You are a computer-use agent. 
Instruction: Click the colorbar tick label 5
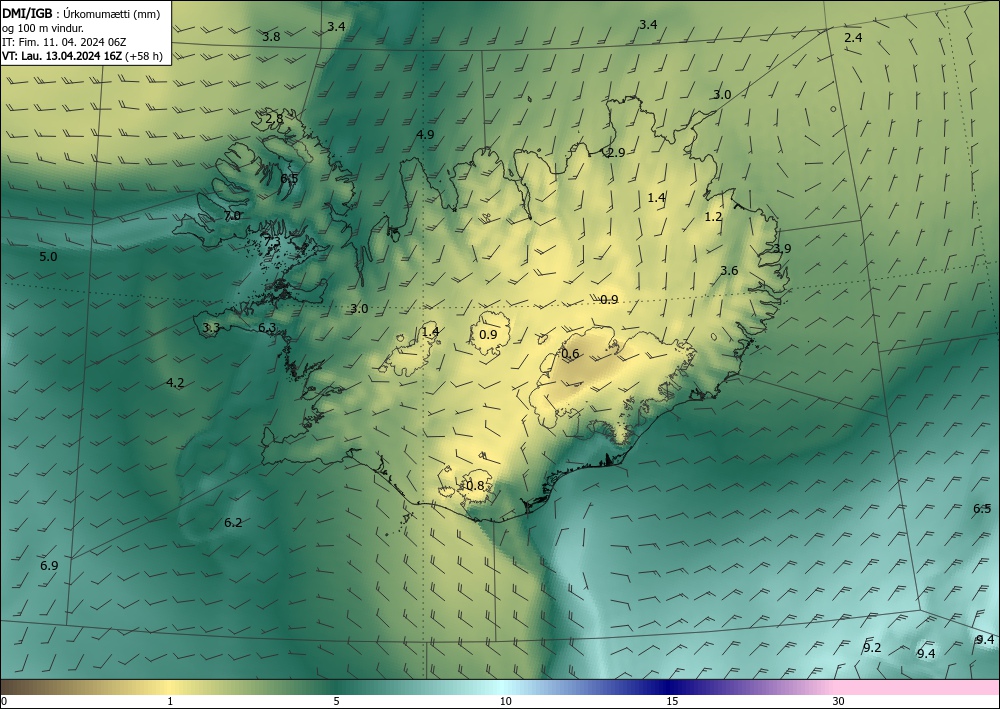[336, 701]
